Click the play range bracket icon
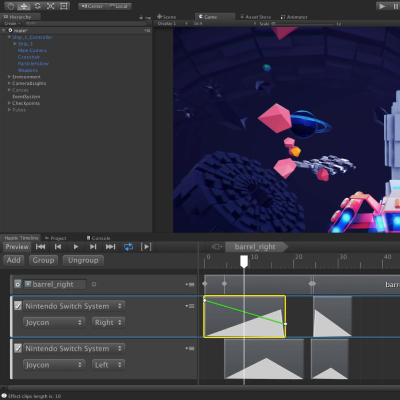This screenshot has width=400, height=400. tap(146, 247)
